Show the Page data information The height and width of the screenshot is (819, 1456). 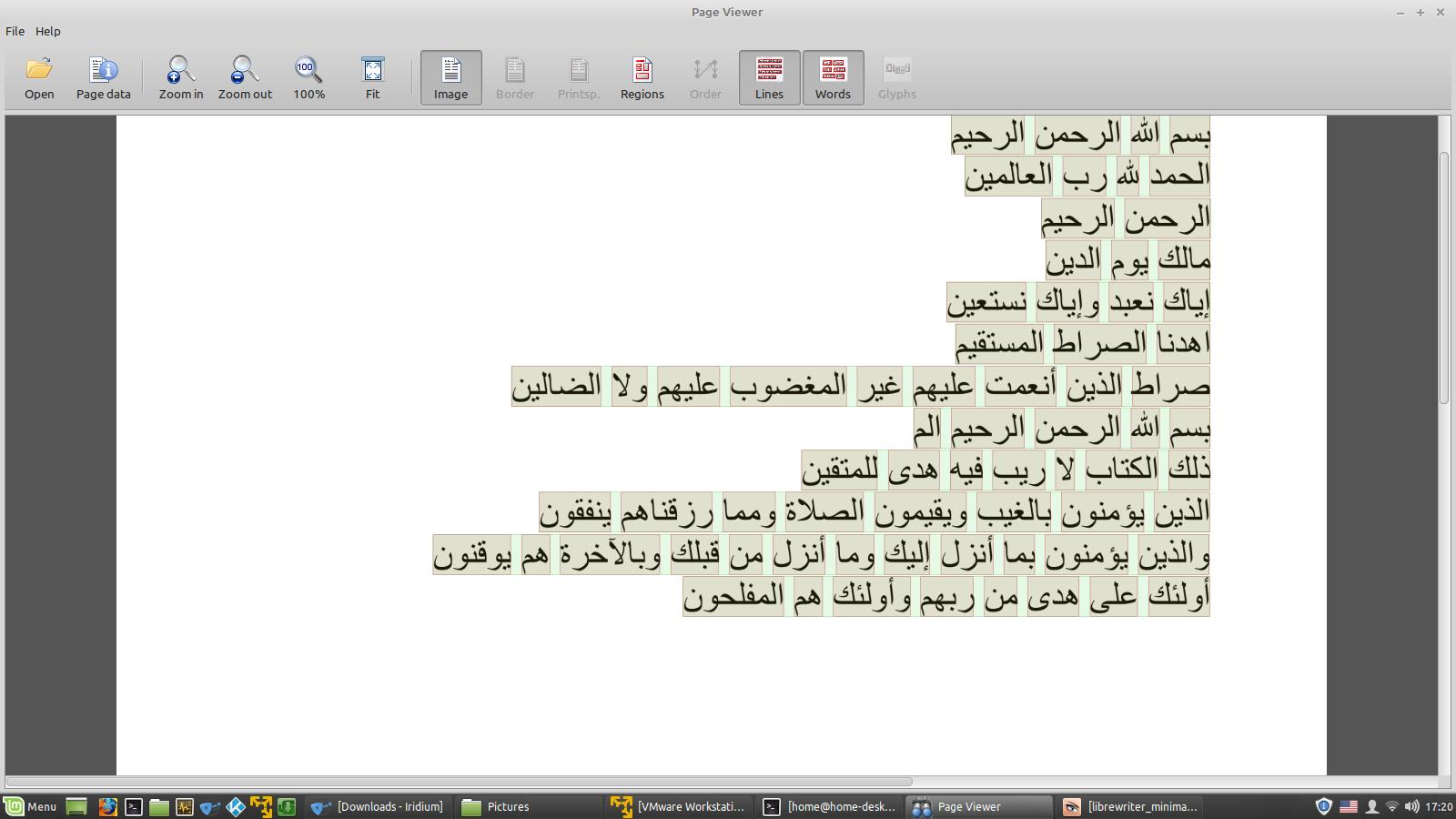(104, 77)
